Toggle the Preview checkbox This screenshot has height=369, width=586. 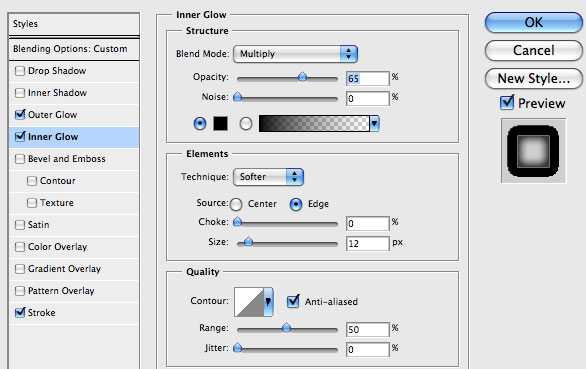(507, 102)
